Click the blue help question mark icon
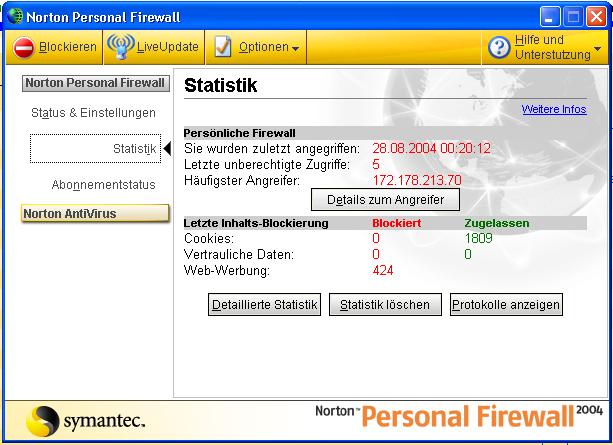613x445 pixels. [x=499, y=47]
